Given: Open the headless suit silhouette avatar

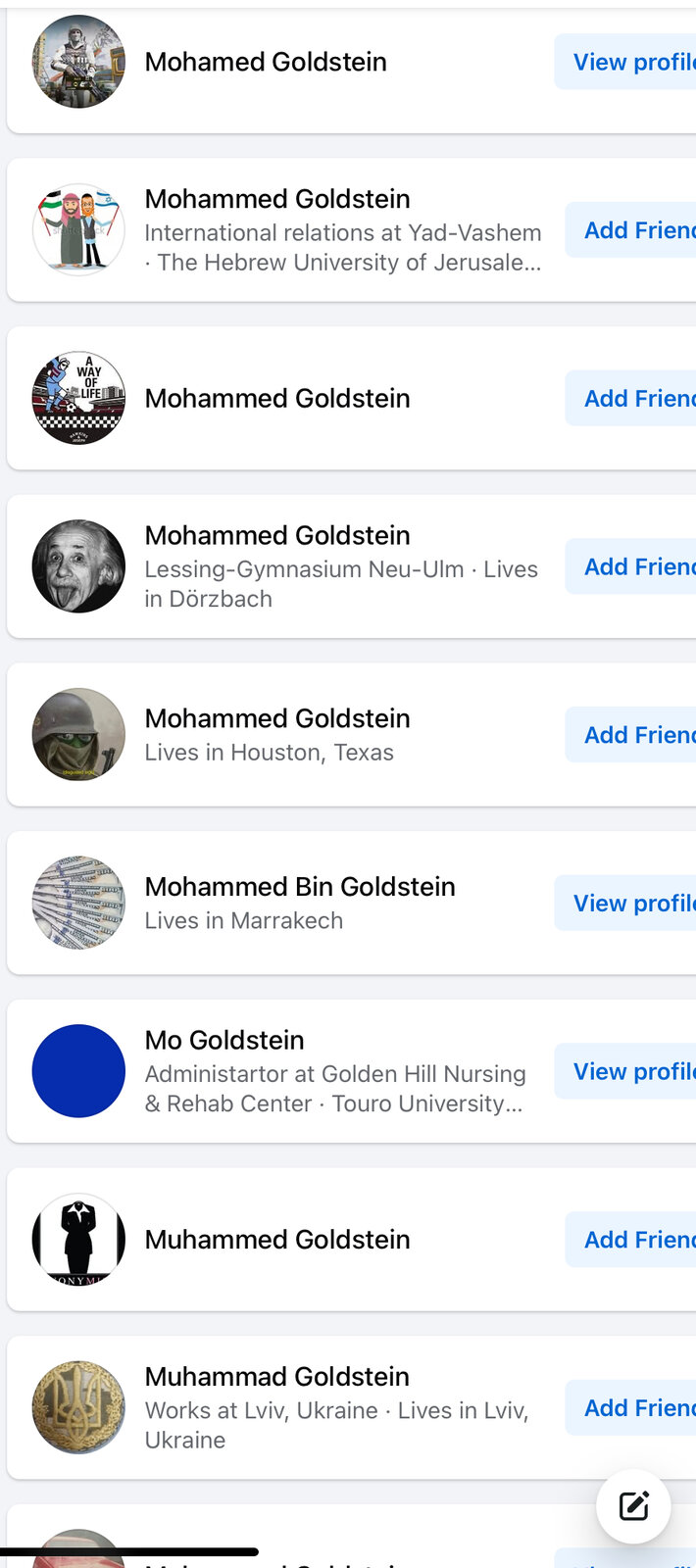Looking at the screenshot, I should tap(78, 1240).
